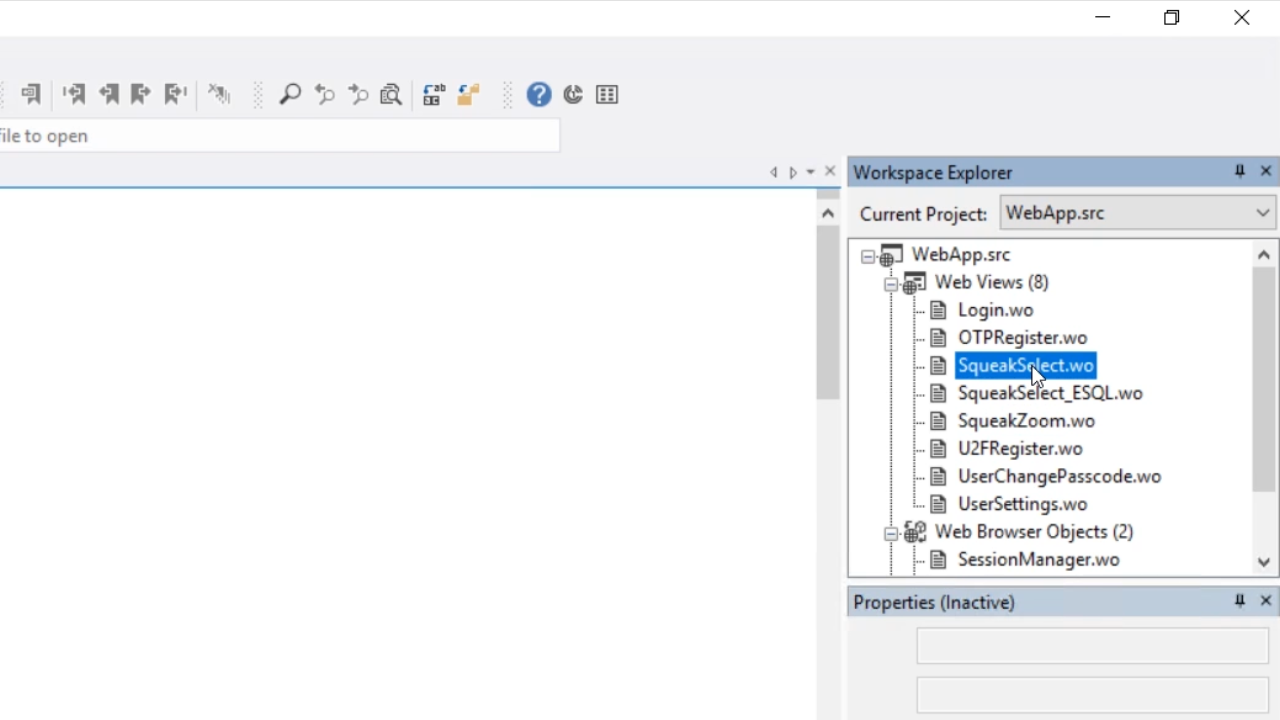Click the magnifying glass Find icon
Screen dimensions: 1280x720
290,94
